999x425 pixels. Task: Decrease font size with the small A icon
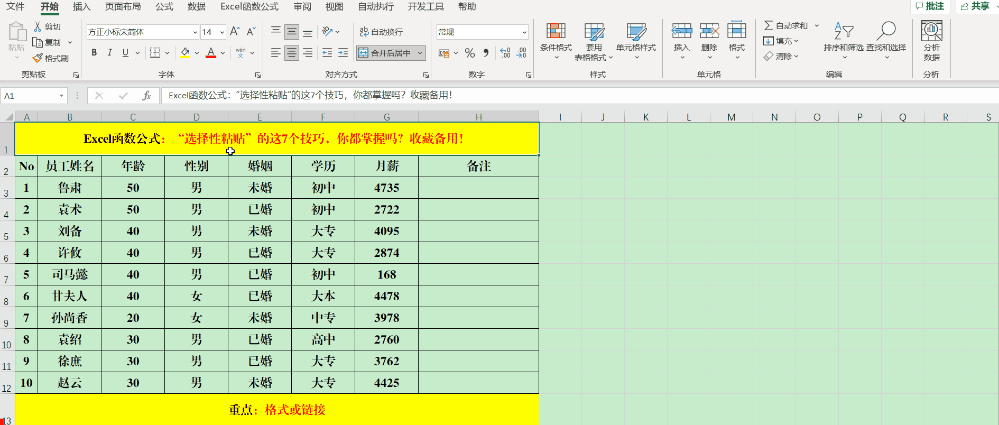click(x=251, y=31)
